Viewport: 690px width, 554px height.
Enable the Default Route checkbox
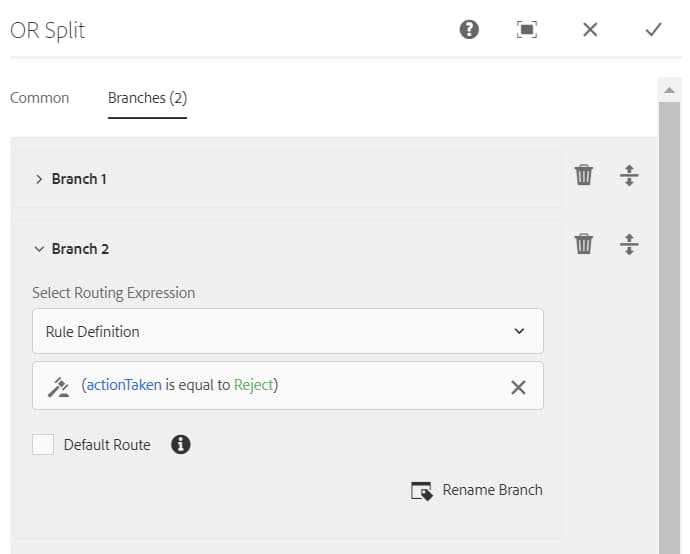pyautogui.click(x=43, y=445)
